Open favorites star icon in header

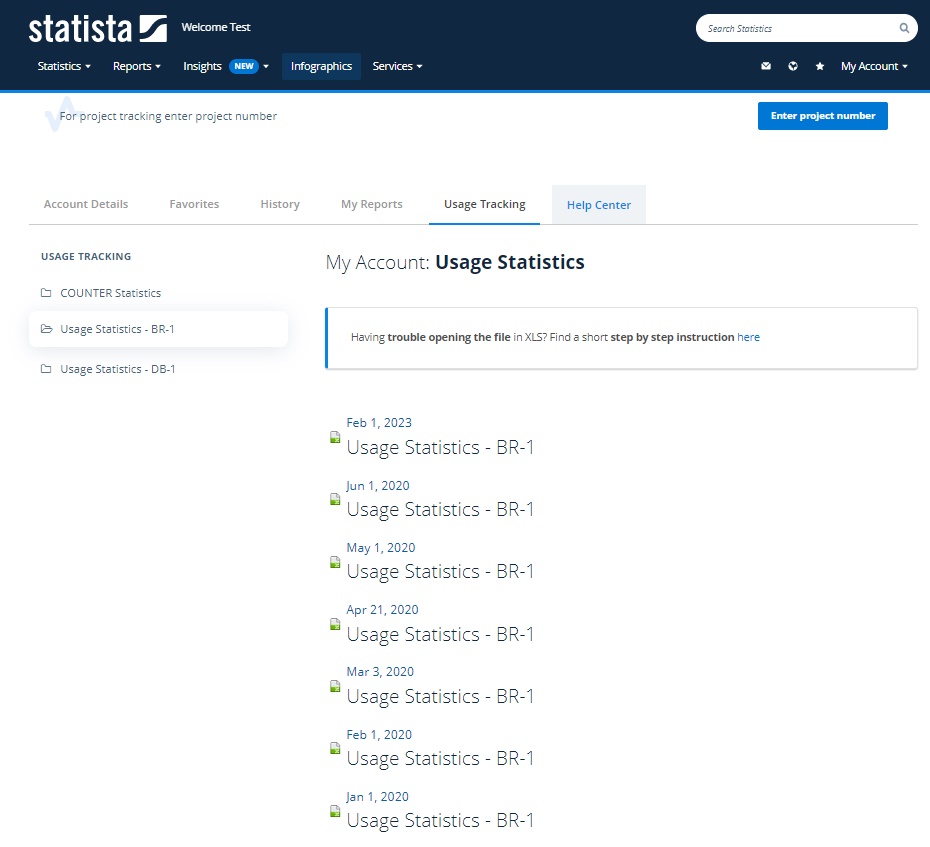point(820,66)
